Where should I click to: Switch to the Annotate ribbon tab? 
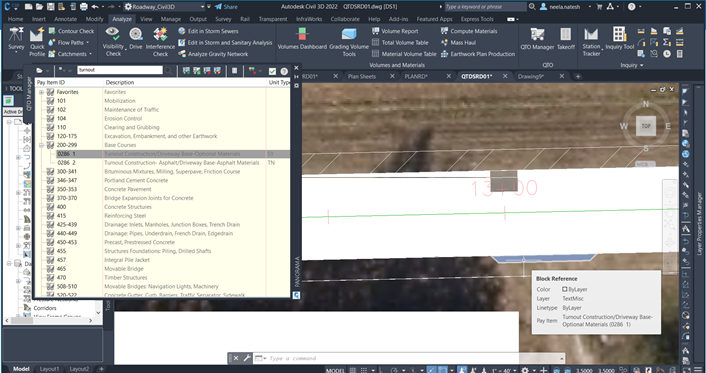pos(65,19)
